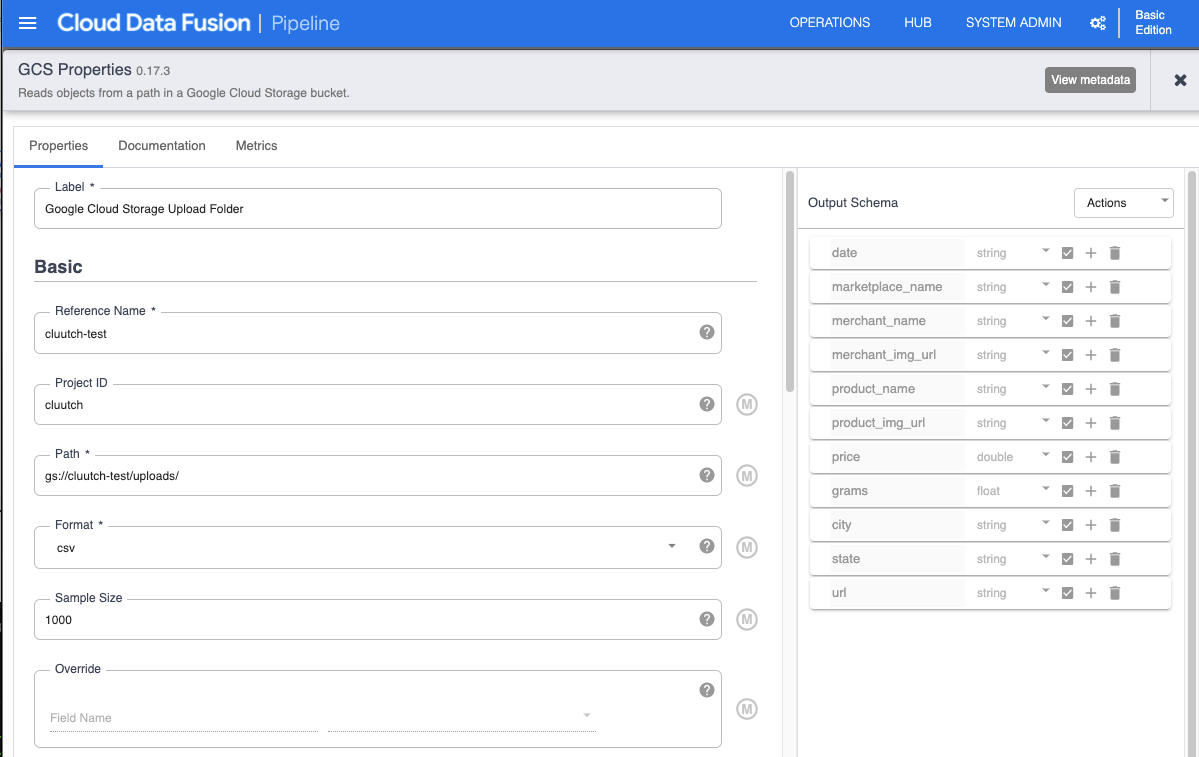Delete the merchant_img_url field
1199x757 pixels.
[x=1115, y=355]
